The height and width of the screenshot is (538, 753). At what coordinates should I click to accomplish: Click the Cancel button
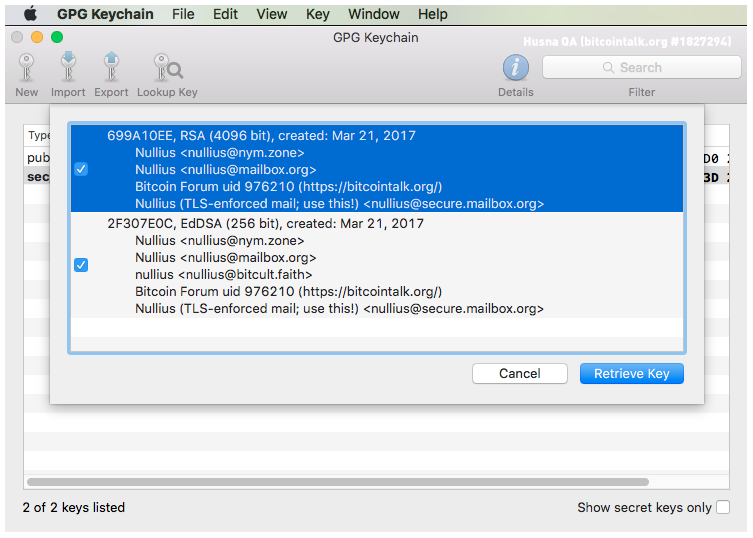pos(520,373)
